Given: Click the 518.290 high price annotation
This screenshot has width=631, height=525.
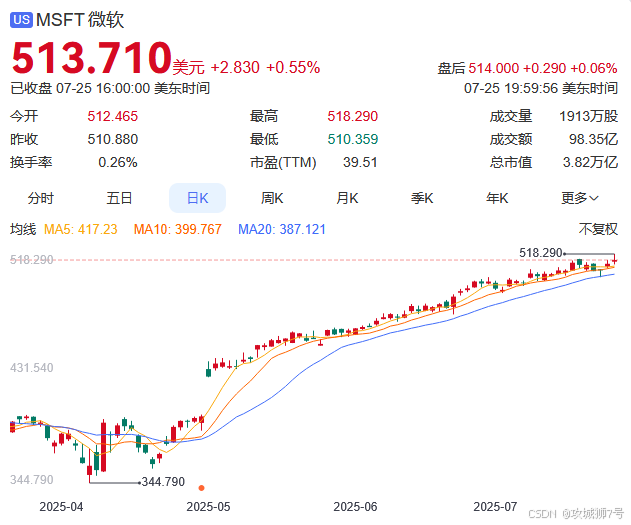Looking at the screenshot, I should pyautogui.click(x=540, y=253).
